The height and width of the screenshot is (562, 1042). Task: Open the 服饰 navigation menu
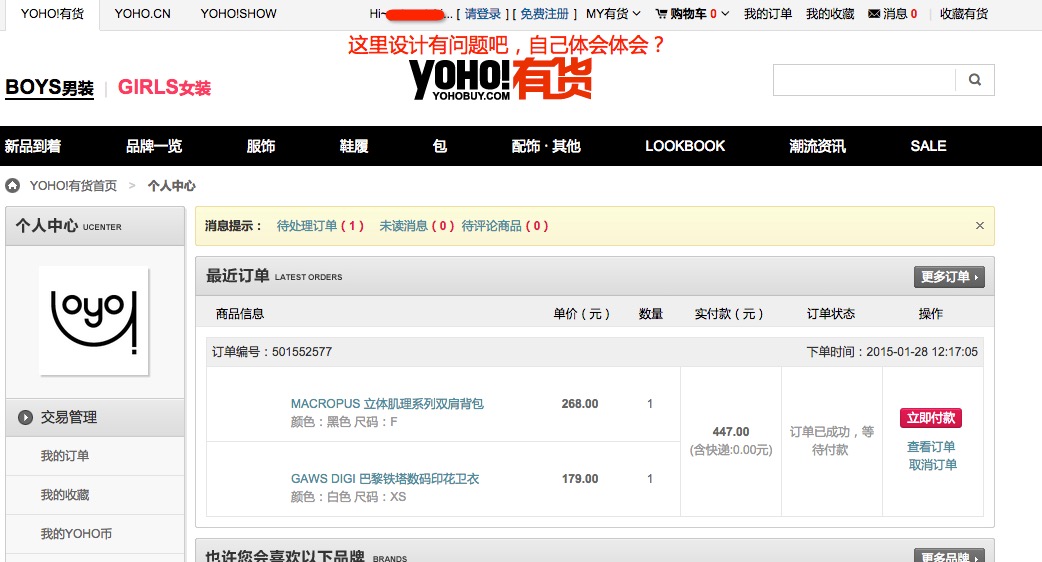tap(260, 146)
